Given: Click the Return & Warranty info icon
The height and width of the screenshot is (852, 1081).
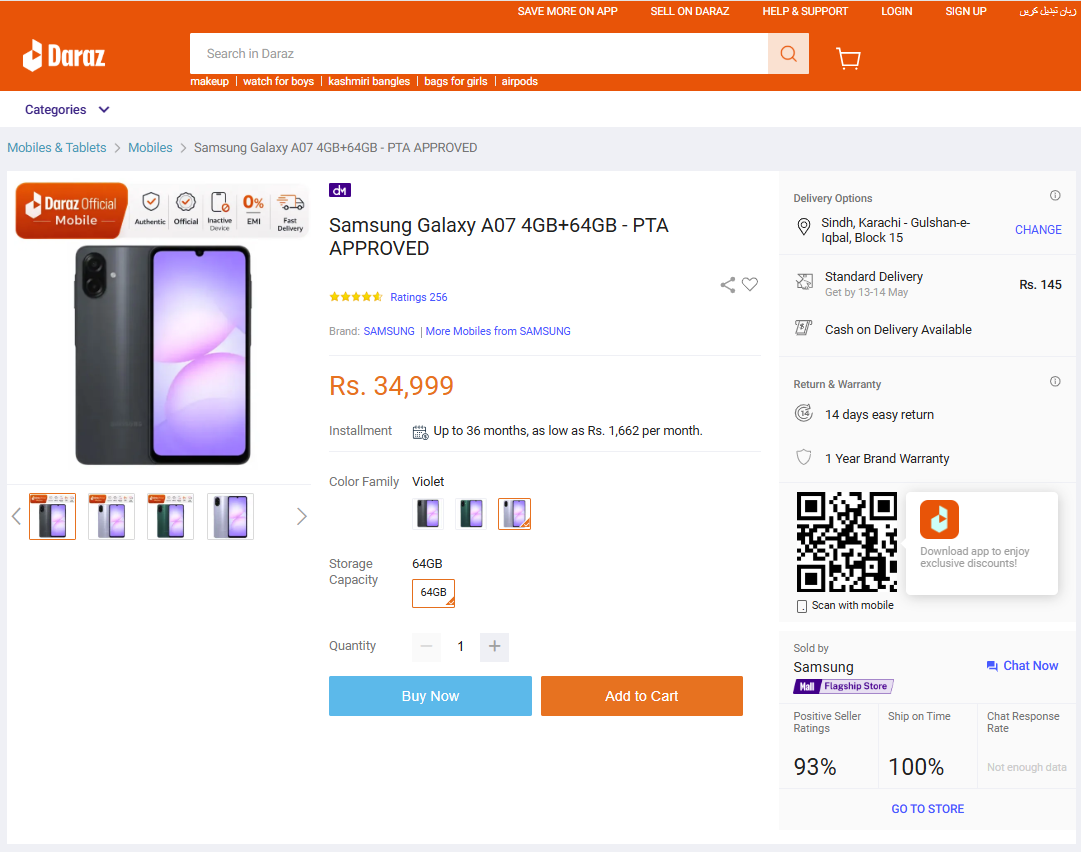Looking at the screenshot, I should pos(1055,382).
